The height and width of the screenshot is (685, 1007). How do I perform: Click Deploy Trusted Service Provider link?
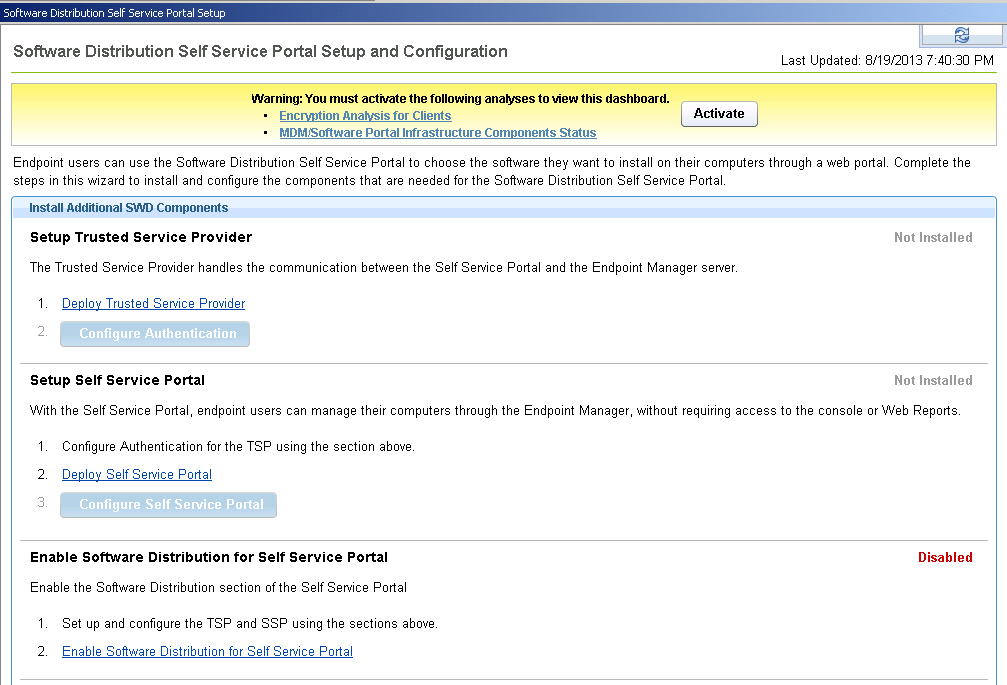point(153,304)
